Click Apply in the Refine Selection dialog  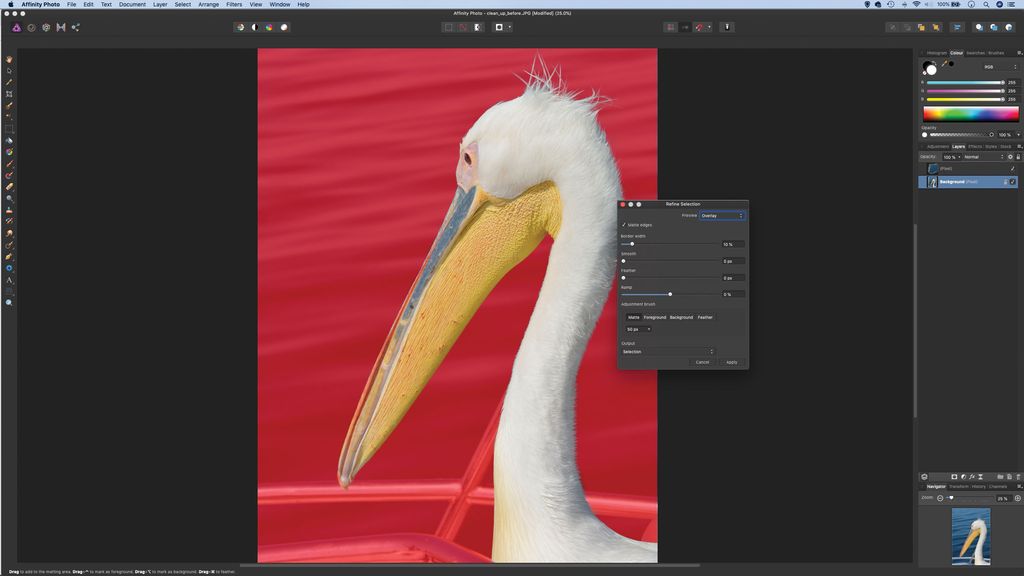click(x=731, y=362)
